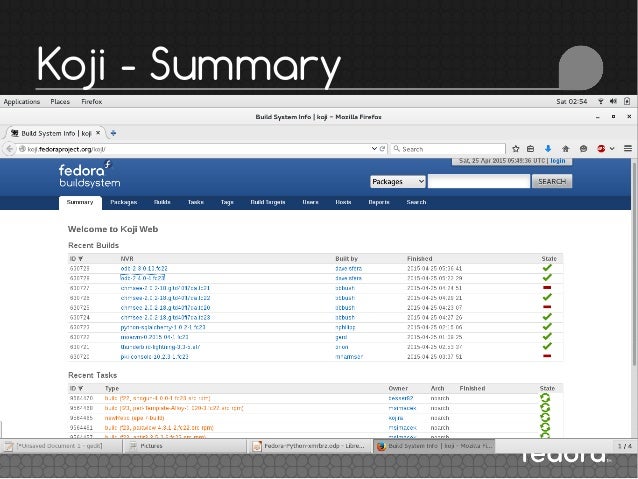Switch to the Packages tab

point(124,202)
